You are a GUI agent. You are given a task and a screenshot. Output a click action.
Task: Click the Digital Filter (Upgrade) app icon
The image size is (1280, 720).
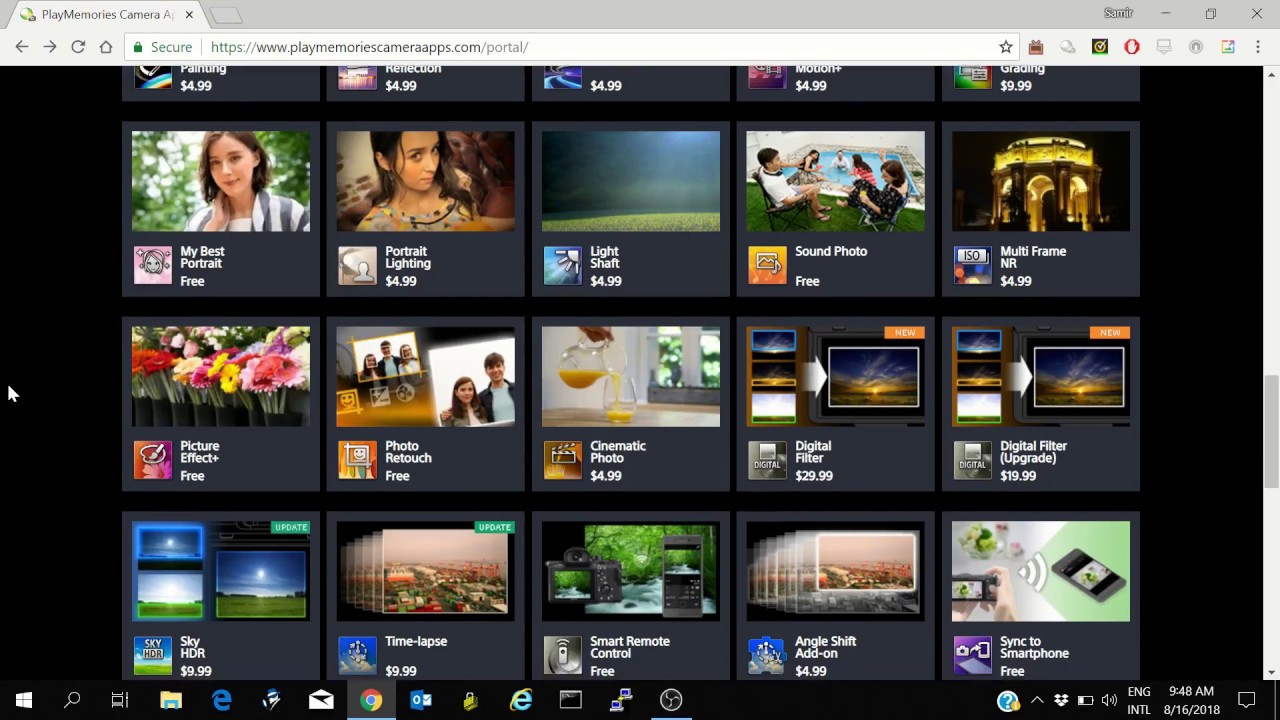[972, 460]
